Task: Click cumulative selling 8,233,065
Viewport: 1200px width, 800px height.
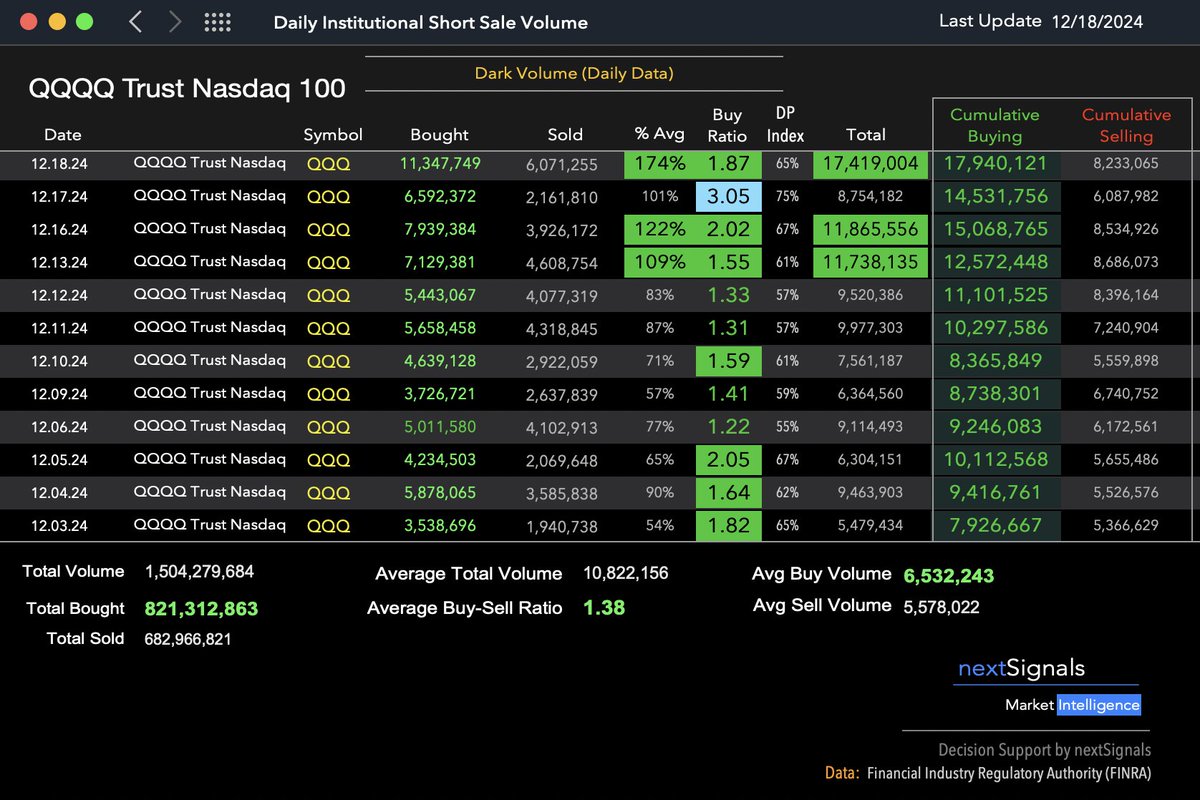Action: (x=1126, y=164)
